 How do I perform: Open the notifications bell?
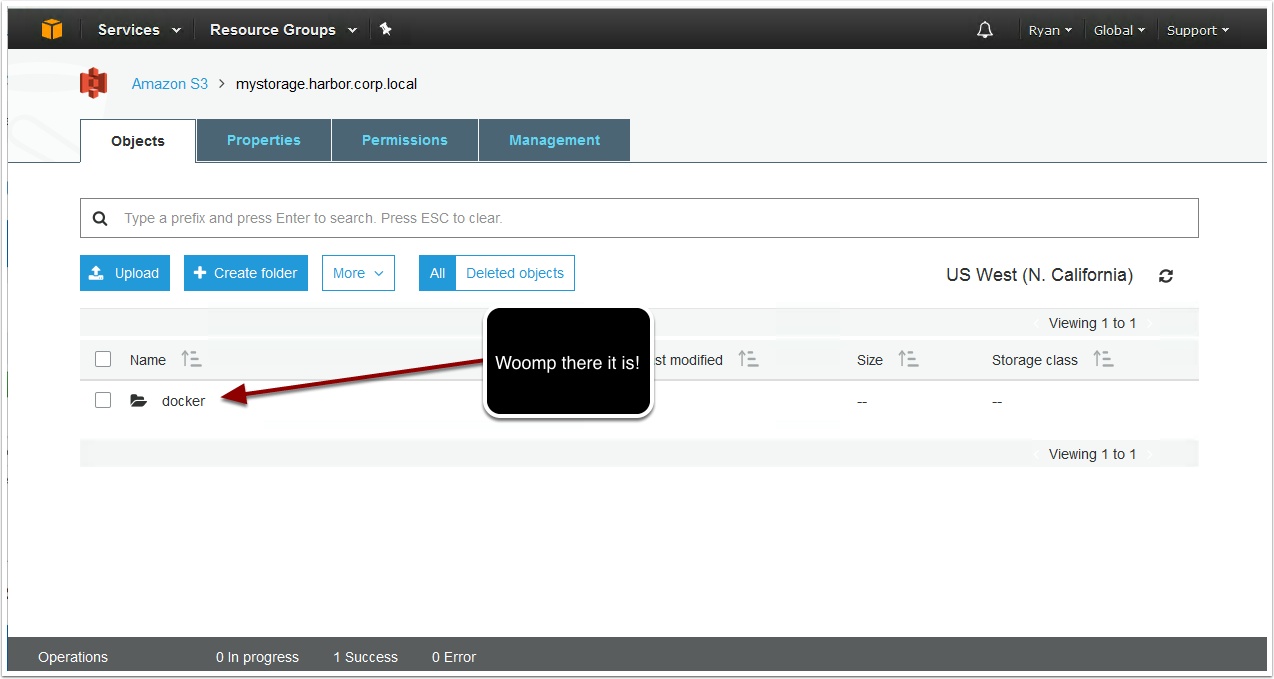[985, 30]
